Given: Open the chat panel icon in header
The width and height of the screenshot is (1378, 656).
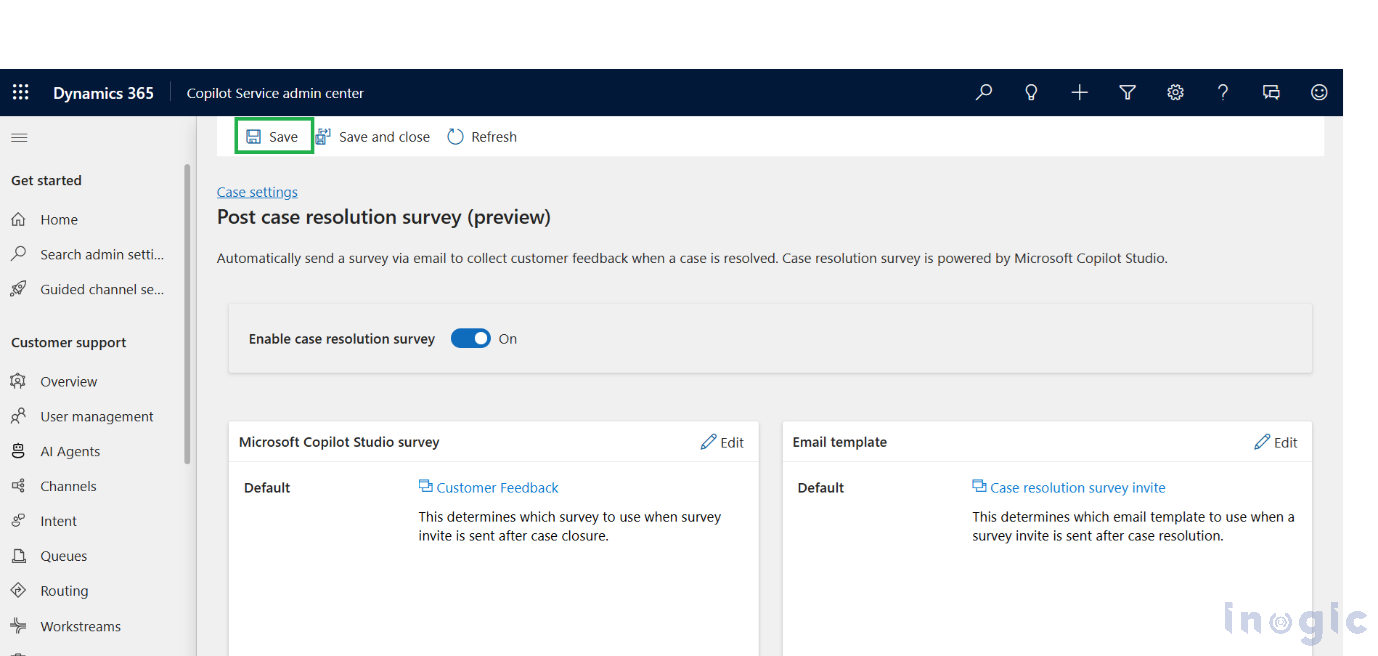Looking at the screenshot, I should pyautogui.click(x=1271, y=93).
